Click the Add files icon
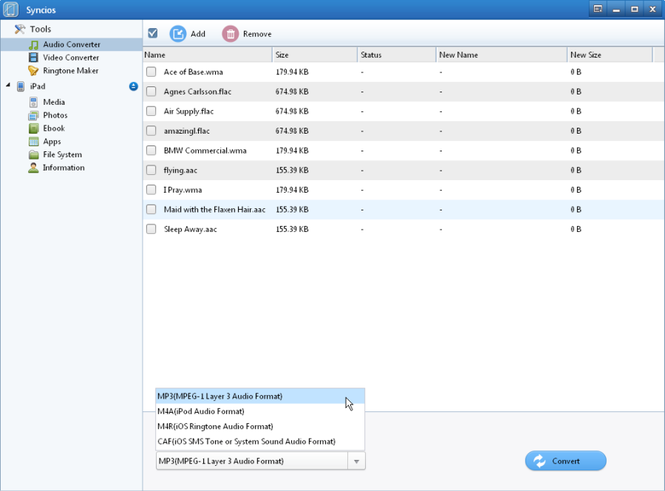The height and width of the screenshot is (491, 665). click(178, 34)
